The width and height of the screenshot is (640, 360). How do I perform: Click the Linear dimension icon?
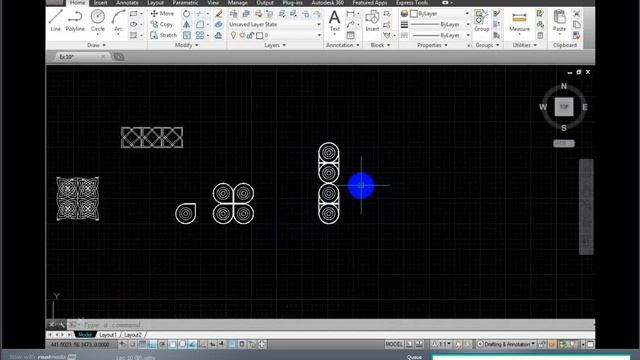coord(350,13)
